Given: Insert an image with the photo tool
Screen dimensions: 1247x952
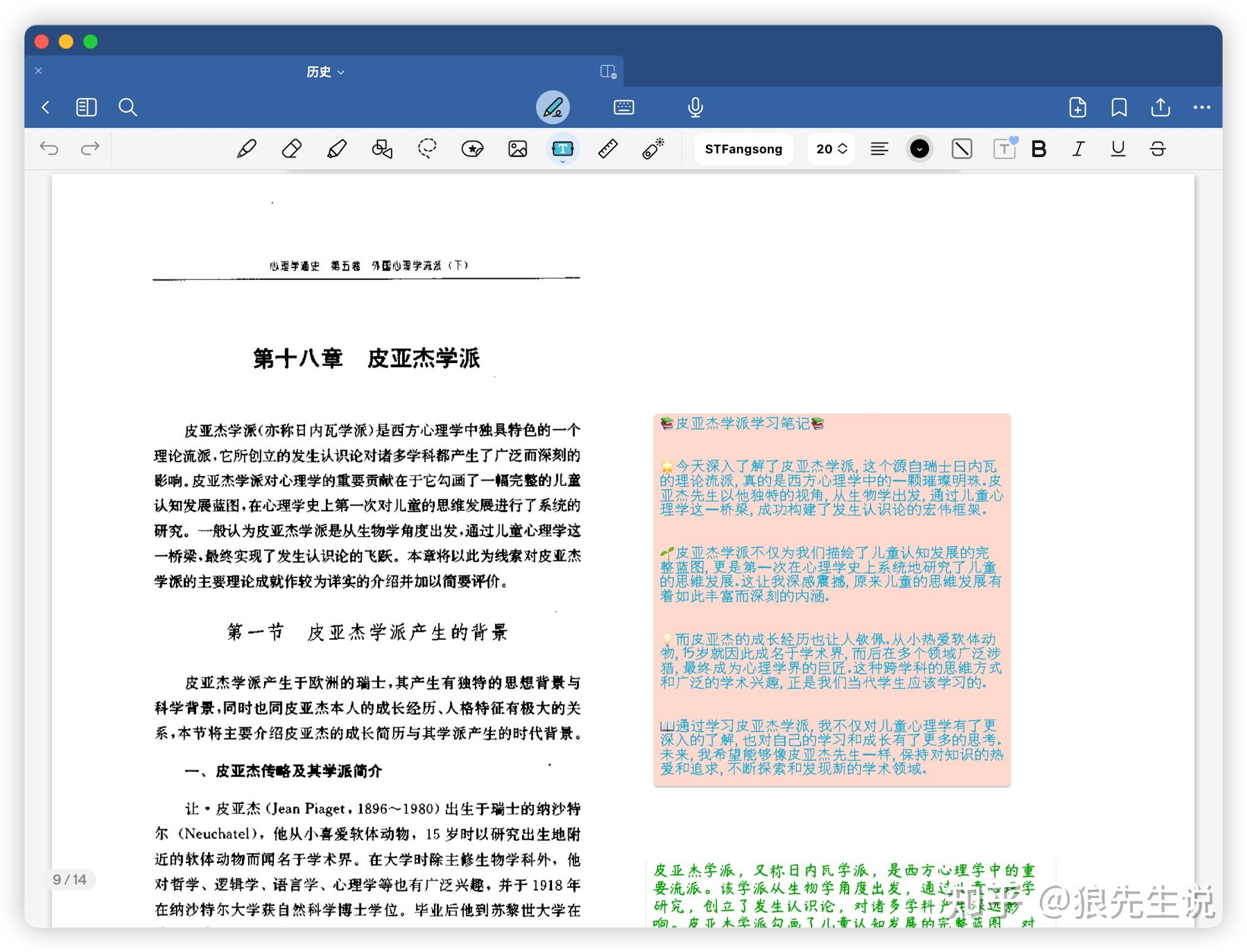Looking at the screenshot, I should [518, 148].
